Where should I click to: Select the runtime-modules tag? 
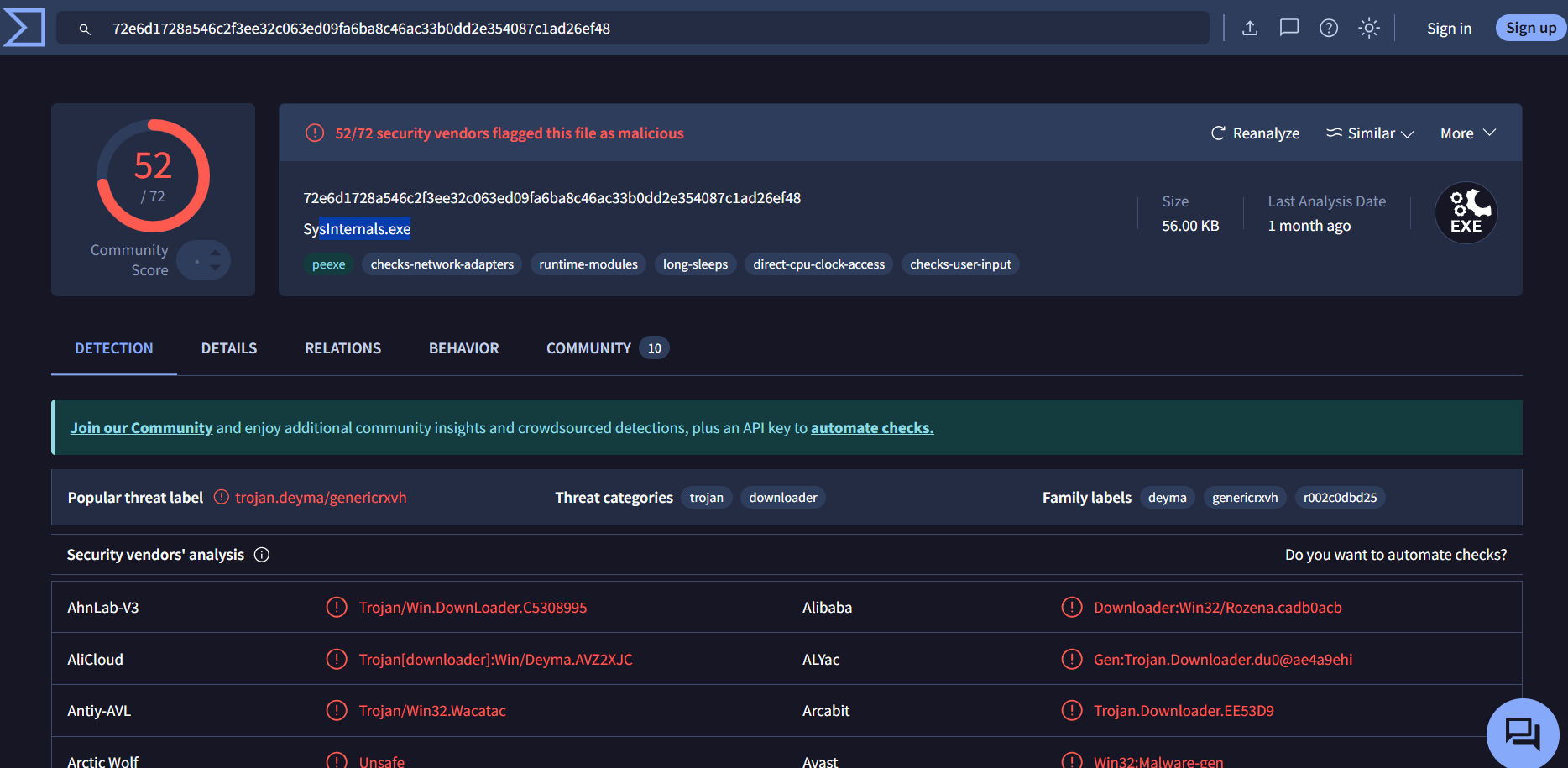click(588, 264)
